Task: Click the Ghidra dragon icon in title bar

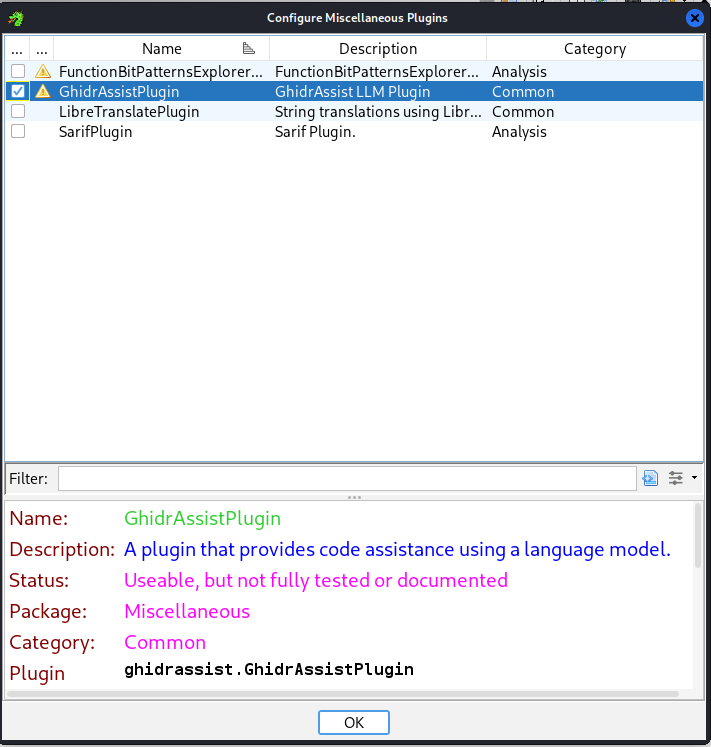Action: pyautogui.click(x=16, y=18)
